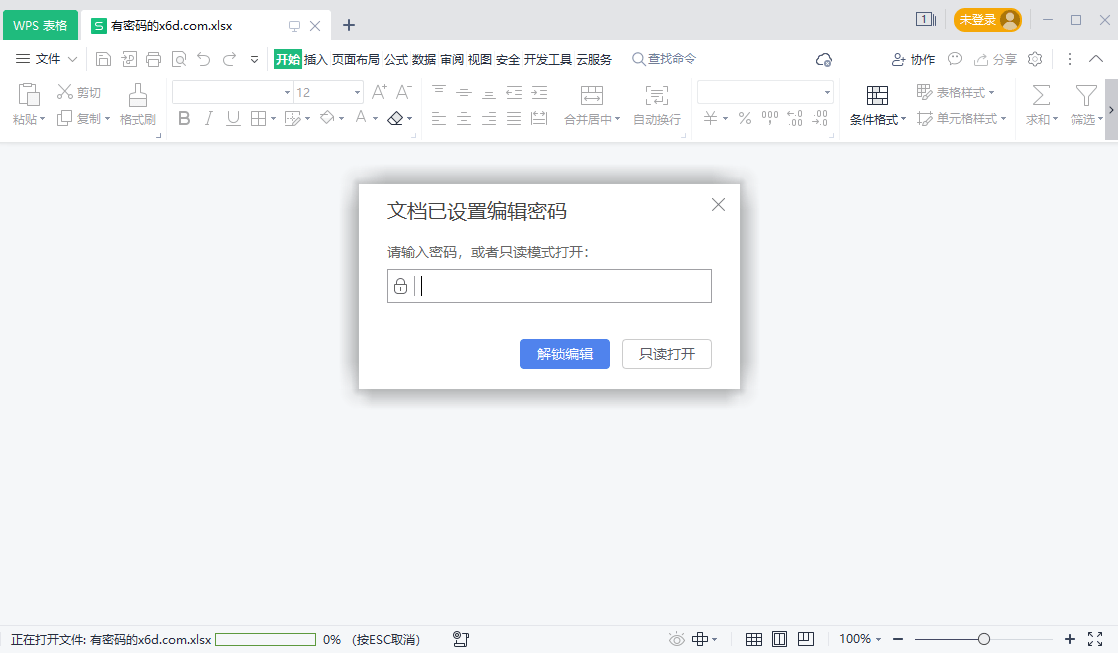This screenshot has height=653, width=1118.
Task: Click the Cut (剪切) scissors icon
Action: tap(65, 92)
